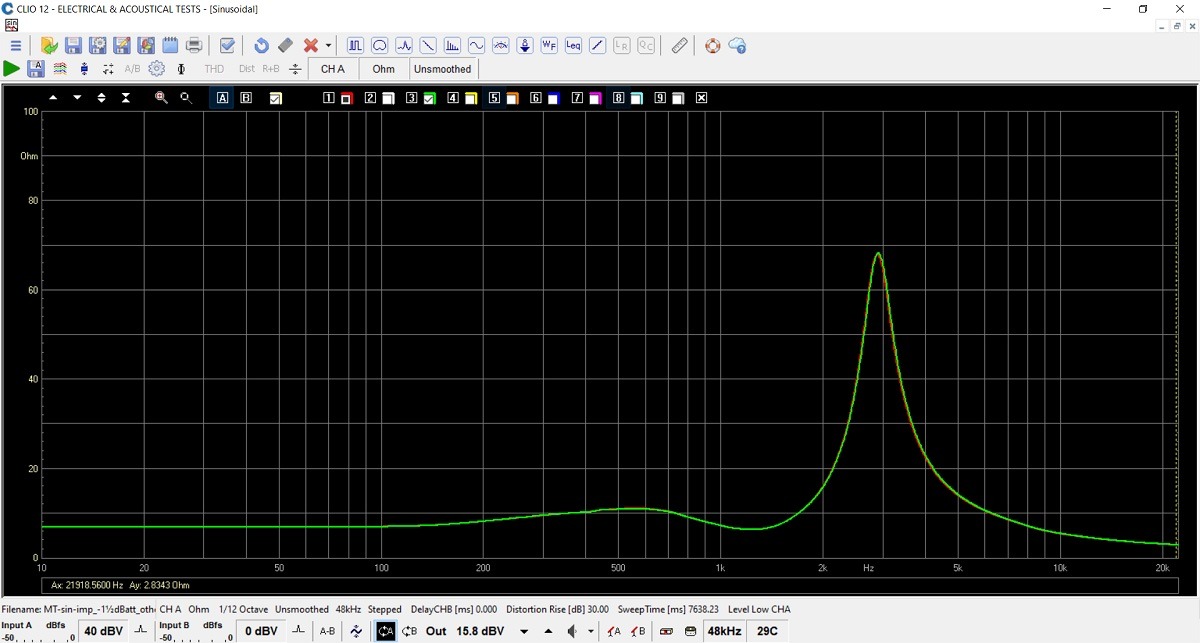The width and height of the screenshot is (1200, 643).
Task: Click the 29C temperature display
Action: [768, 631]
